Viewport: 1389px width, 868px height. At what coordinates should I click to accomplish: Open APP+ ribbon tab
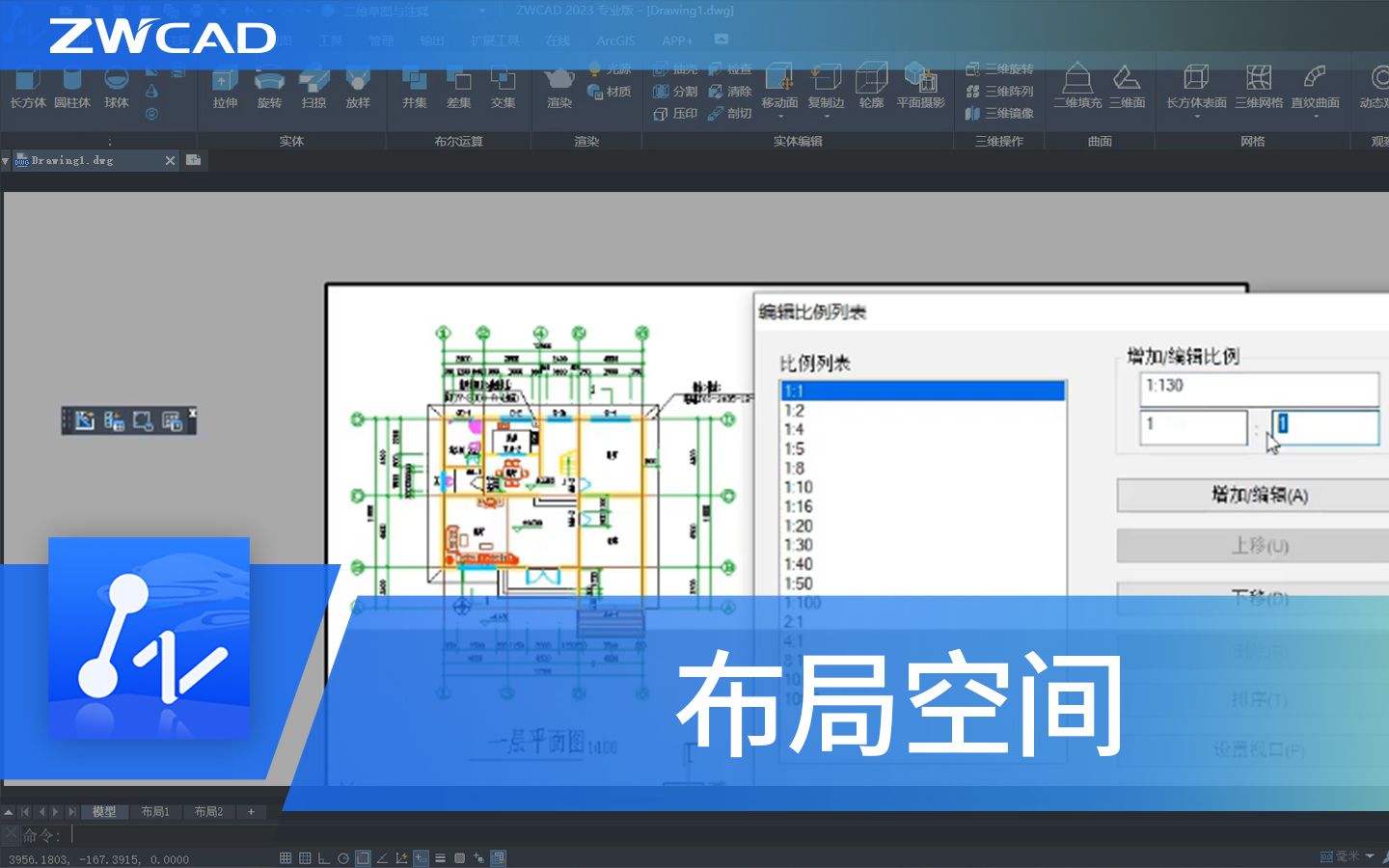677,41
